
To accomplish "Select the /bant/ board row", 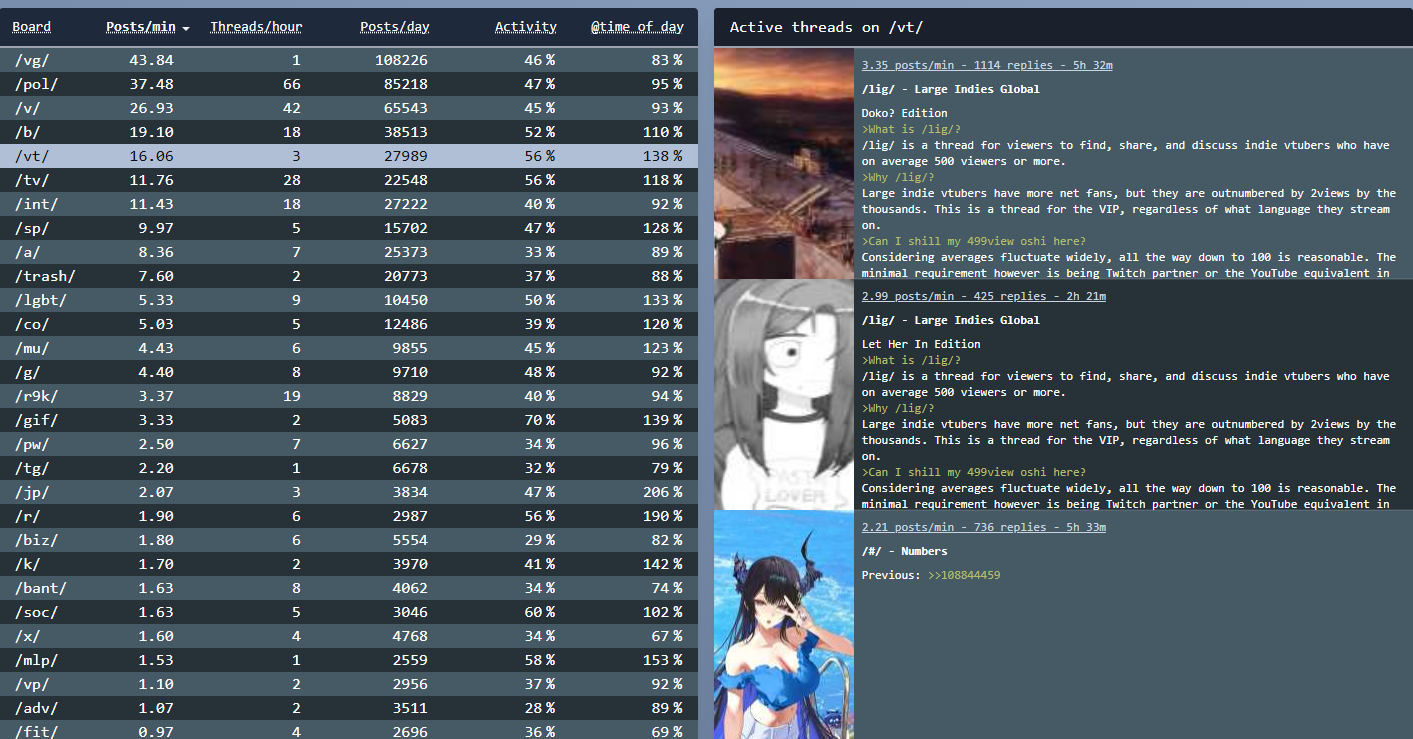I will (349, 588).
